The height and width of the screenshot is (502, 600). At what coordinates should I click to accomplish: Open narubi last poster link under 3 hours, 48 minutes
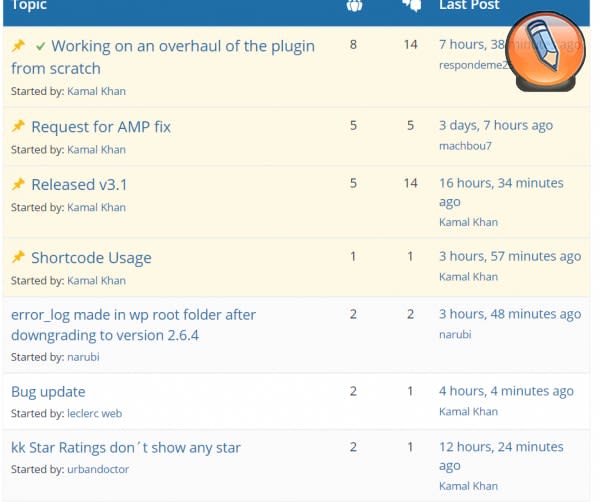pyautogui.click(x=455, y=334)
